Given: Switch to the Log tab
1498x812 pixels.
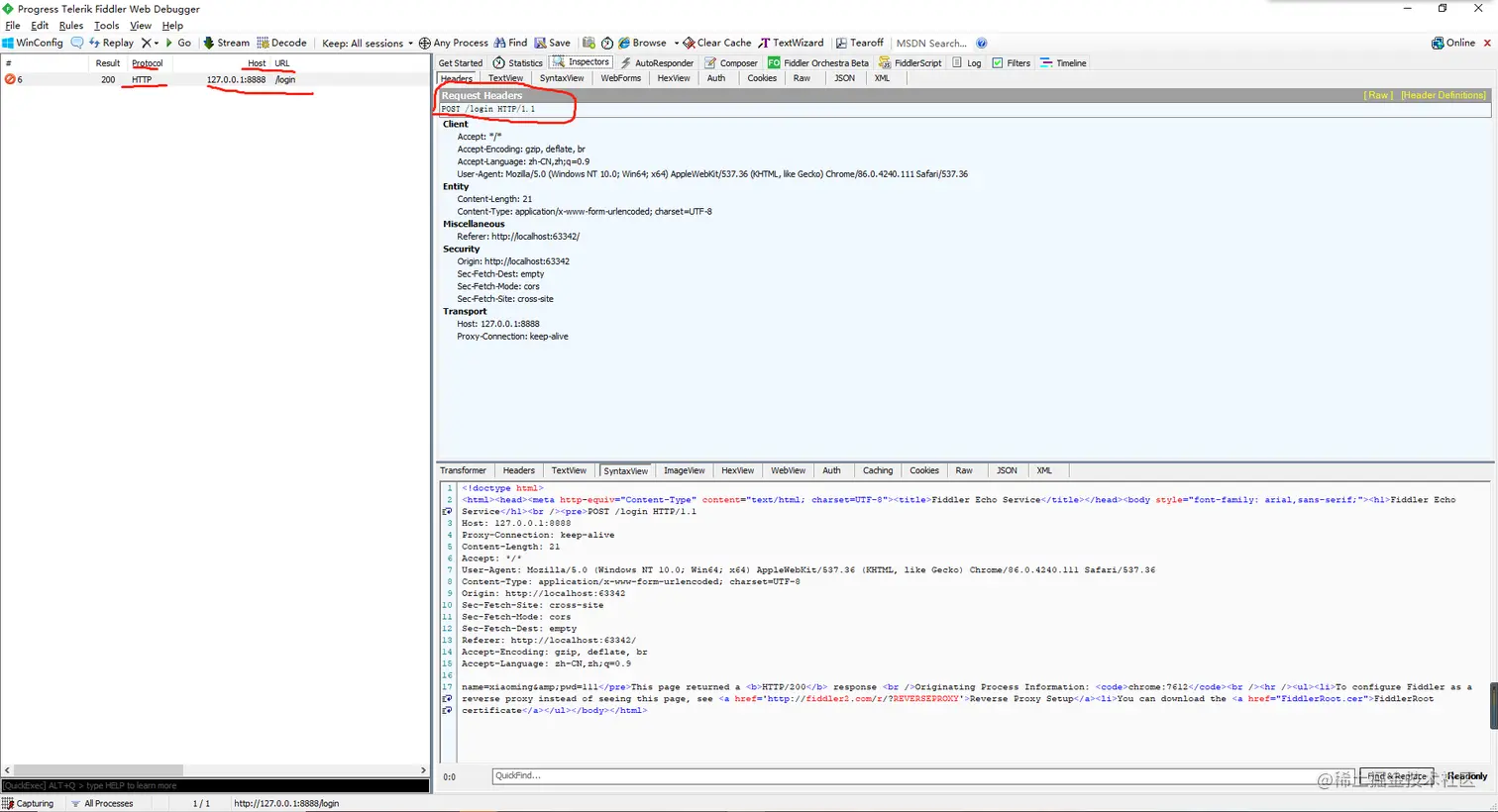Looking at the screenshot, I should pyautogui.click(x=967, y=62).
